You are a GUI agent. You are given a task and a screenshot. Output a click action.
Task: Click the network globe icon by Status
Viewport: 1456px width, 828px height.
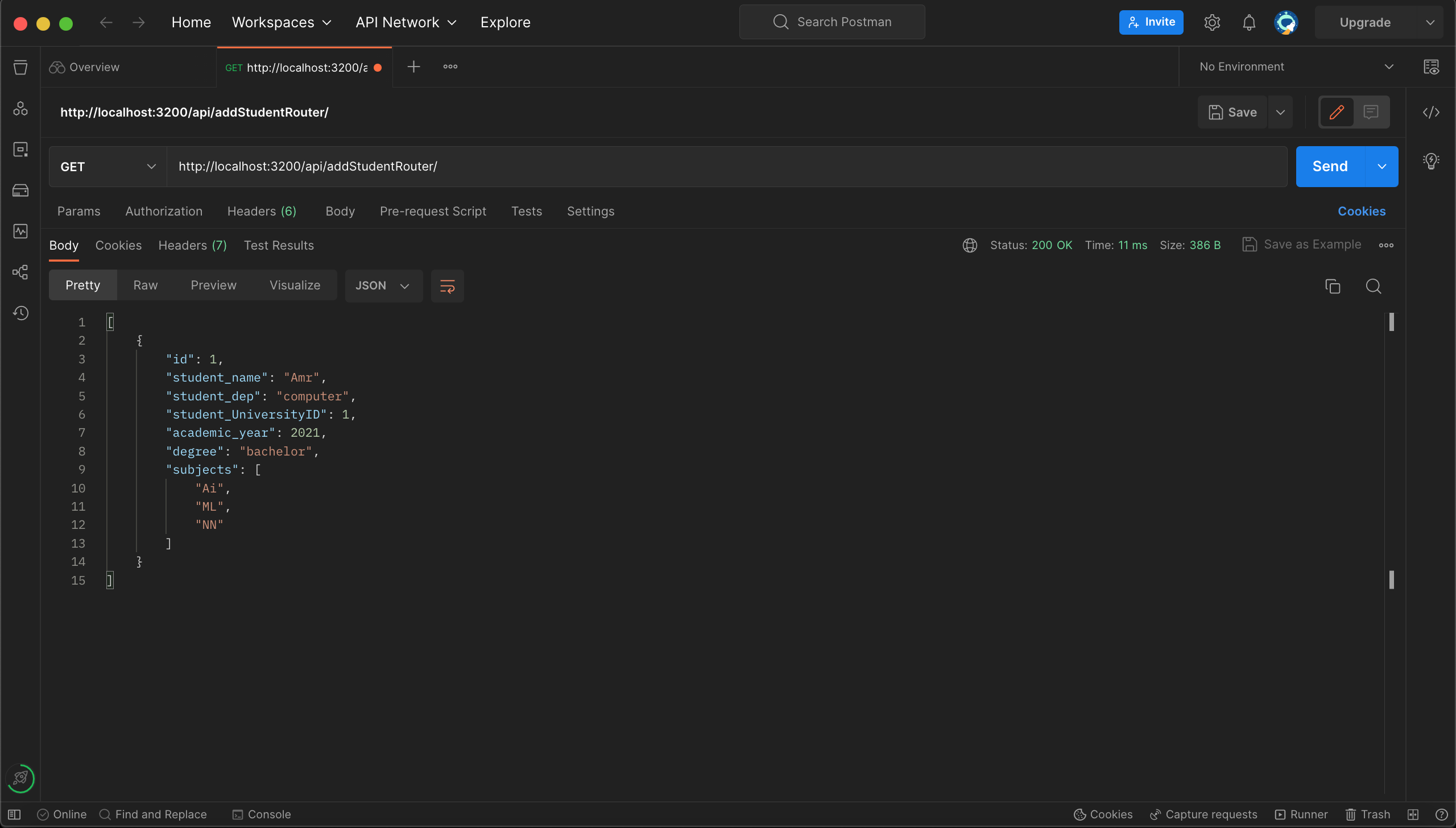970,245
